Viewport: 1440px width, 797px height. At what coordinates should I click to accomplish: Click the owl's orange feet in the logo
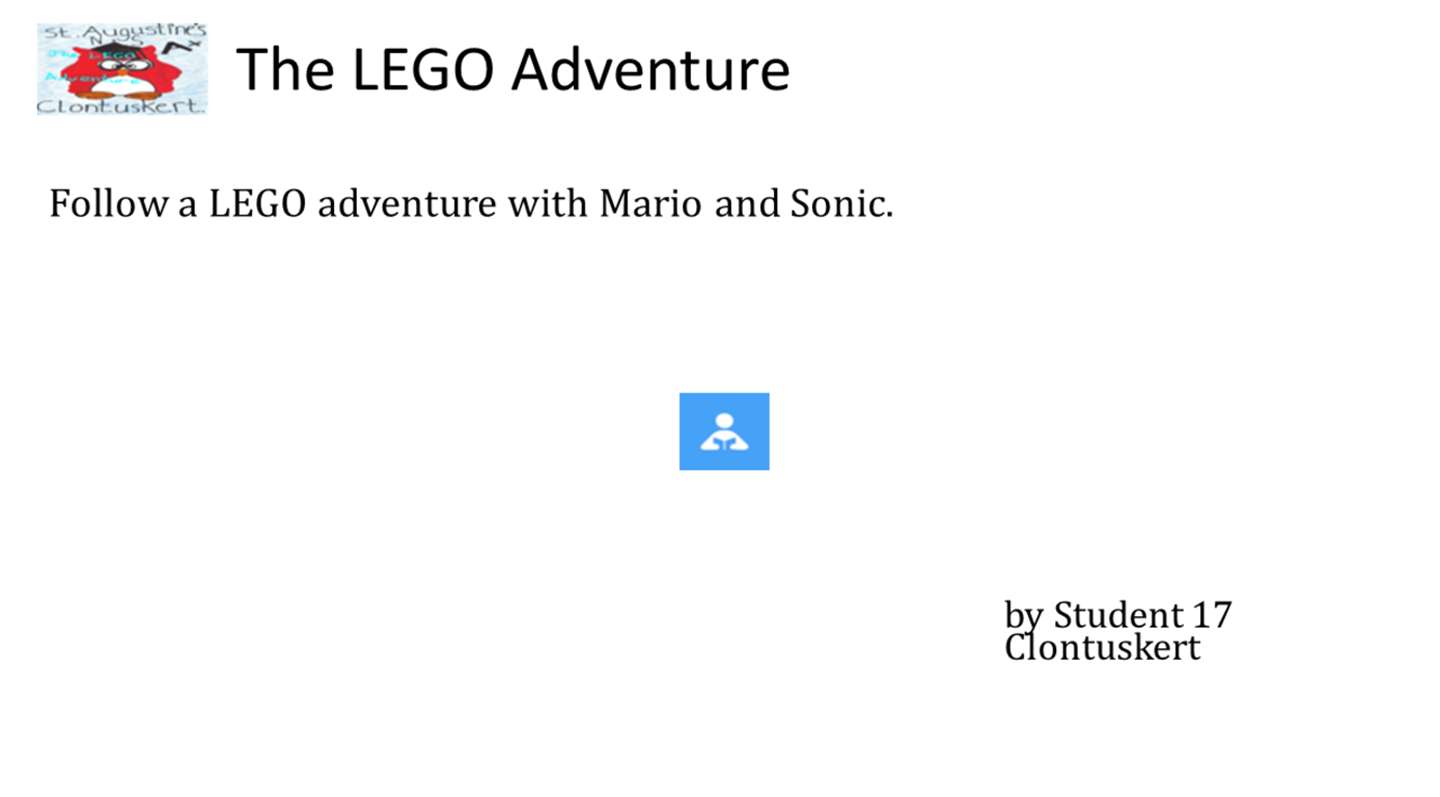point(118,95)
